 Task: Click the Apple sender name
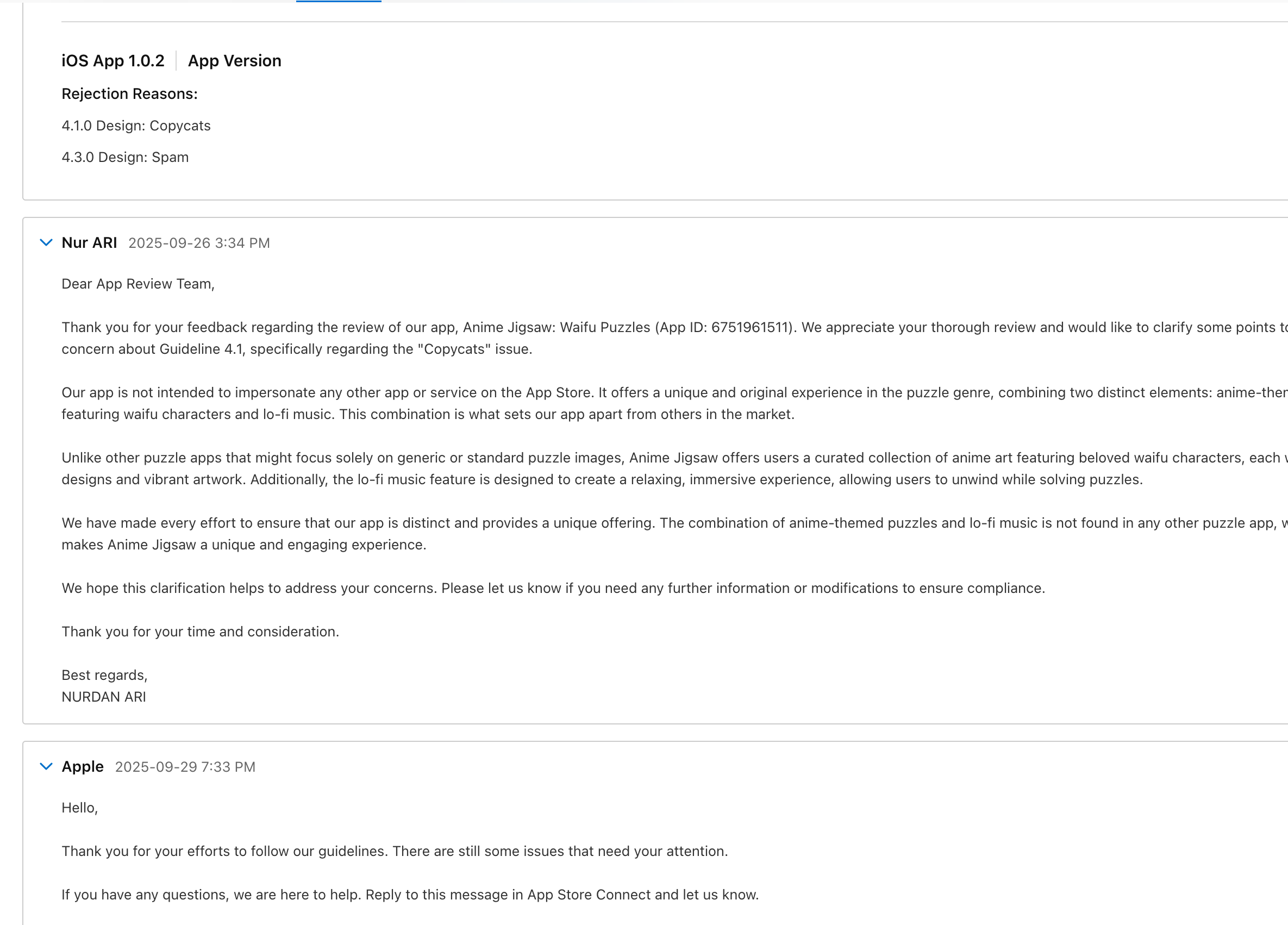(x=83, y=766)
